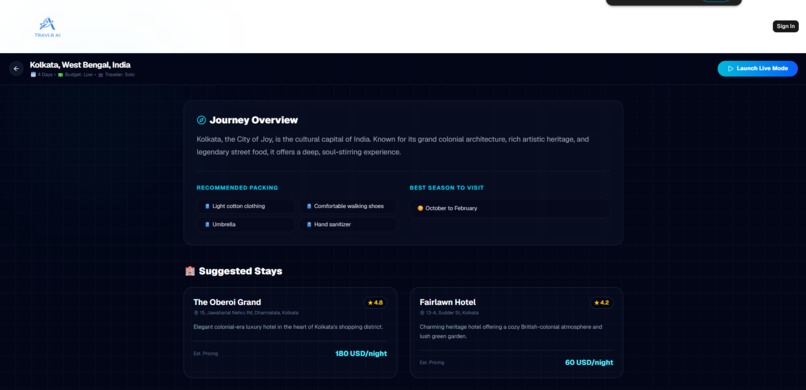Click the icon beside Light cotton clothing
Image resolution: width=806 pixels, height=390 pixels.
coord(207,206)
